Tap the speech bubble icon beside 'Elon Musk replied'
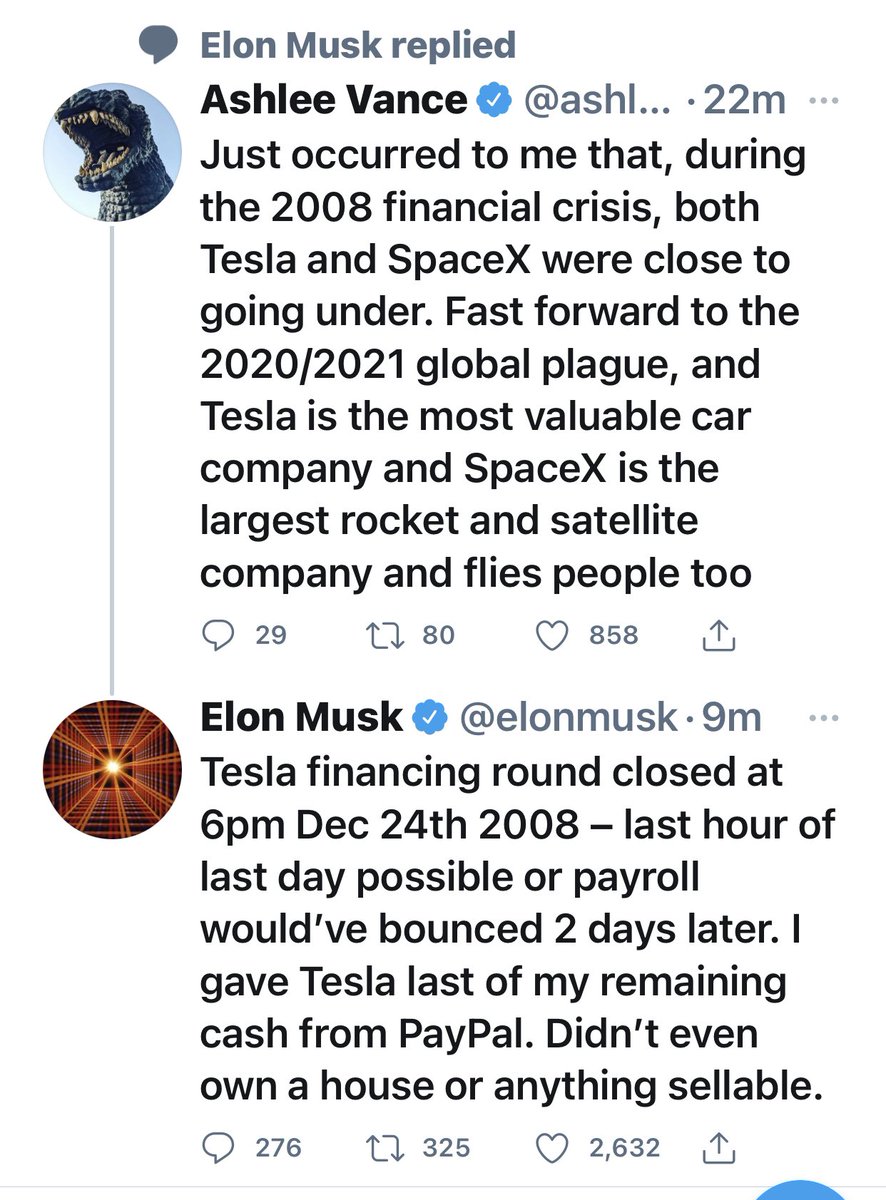 point(157,44)
